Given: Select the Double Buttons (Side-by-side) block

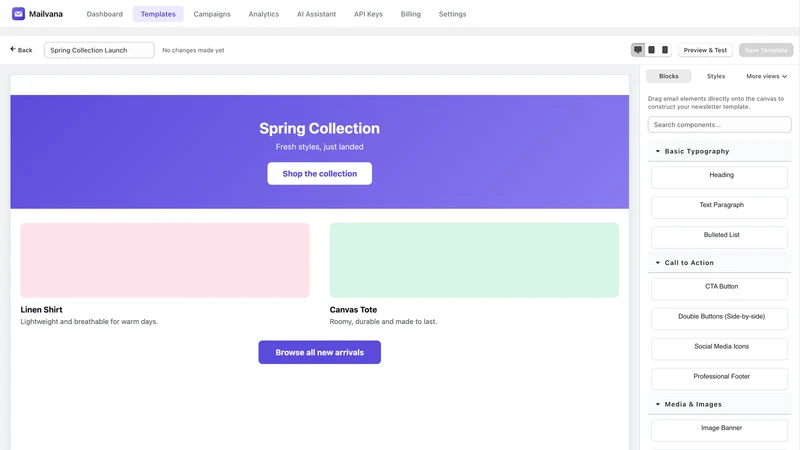Looking at the screenshot, I should [719, 319].
